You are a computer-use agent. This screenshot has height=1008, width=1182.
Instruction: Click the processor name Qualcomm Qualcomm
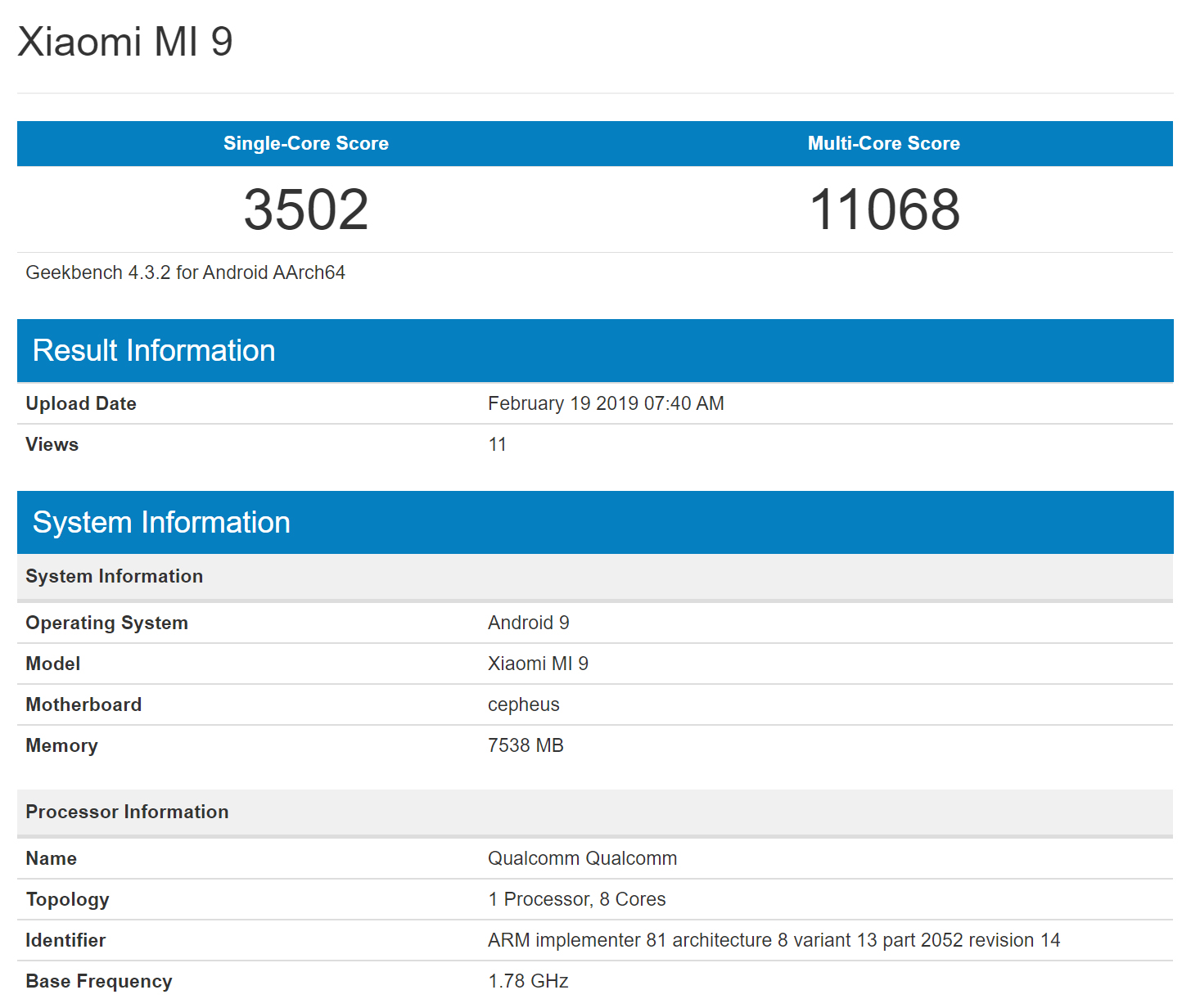point(582,858)
